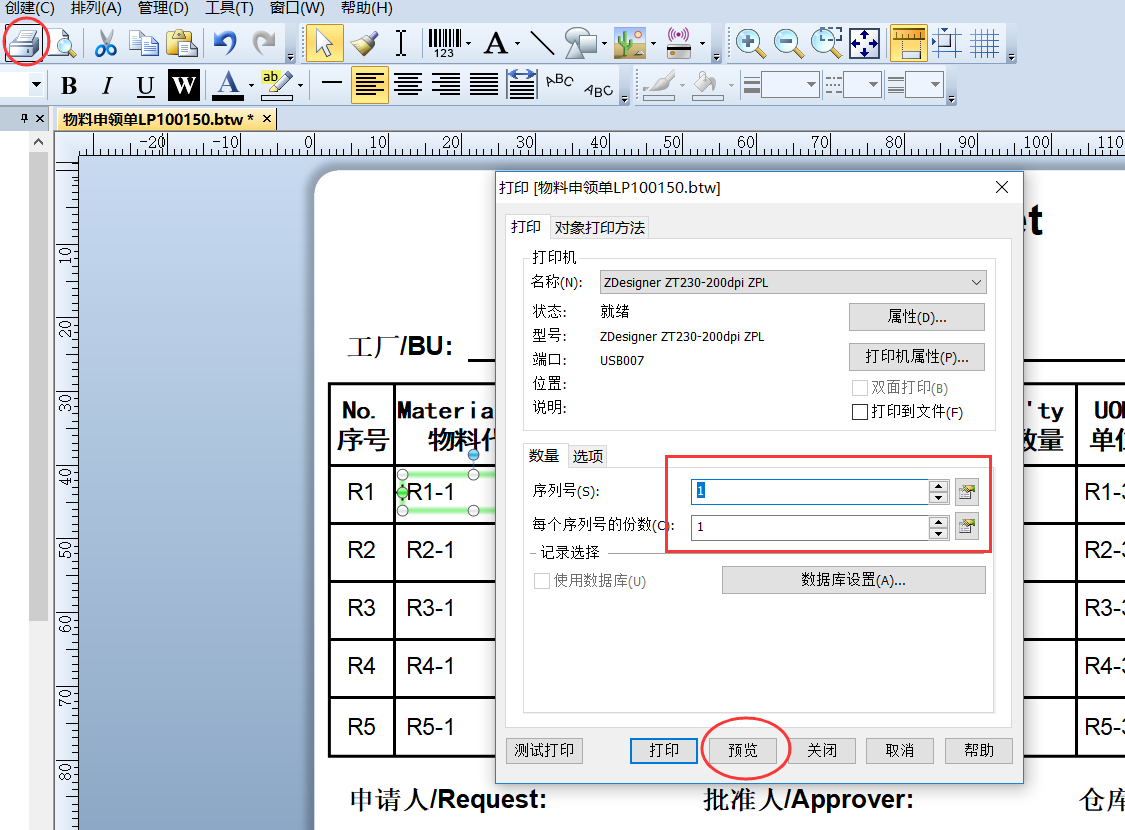This screenshot has width=1125, height=830.
Task: Expand the font color dropdown arrow
Action: tap(251, 86)
